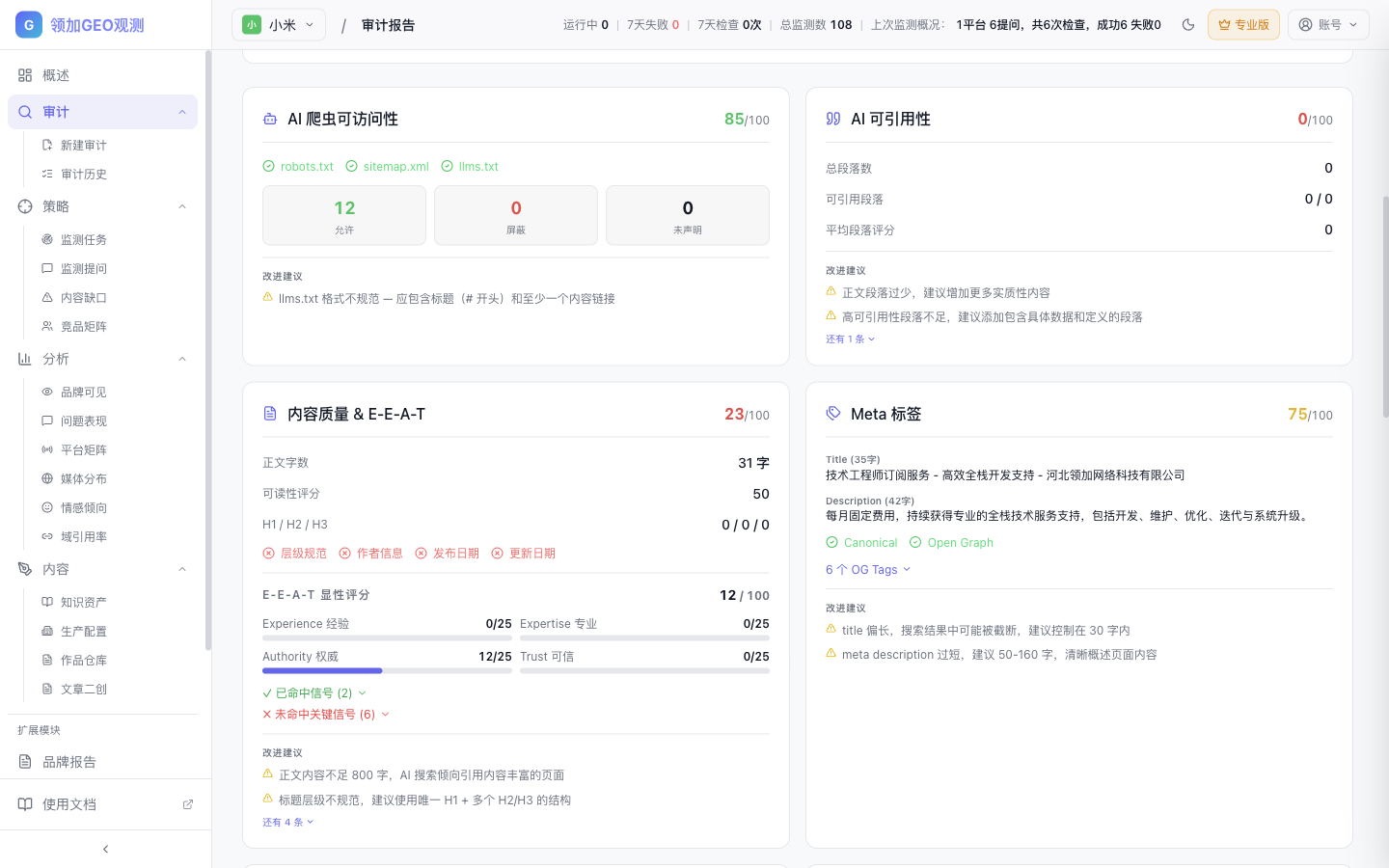
Task: Click the 作者信息 failed indicator
Action: [x=371, y=553]
